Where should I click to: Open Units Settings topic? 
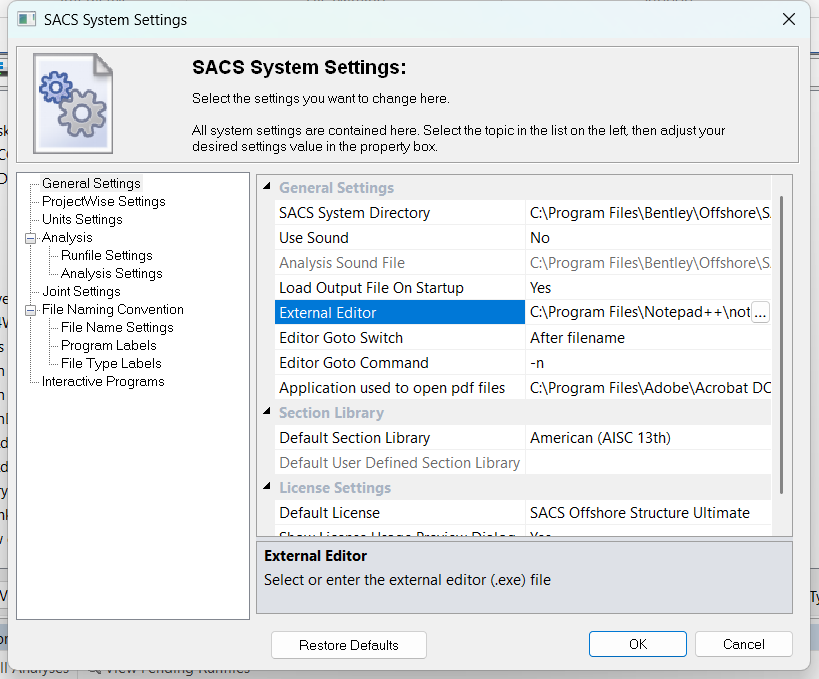pyautogui.click(x=82, y=219)
